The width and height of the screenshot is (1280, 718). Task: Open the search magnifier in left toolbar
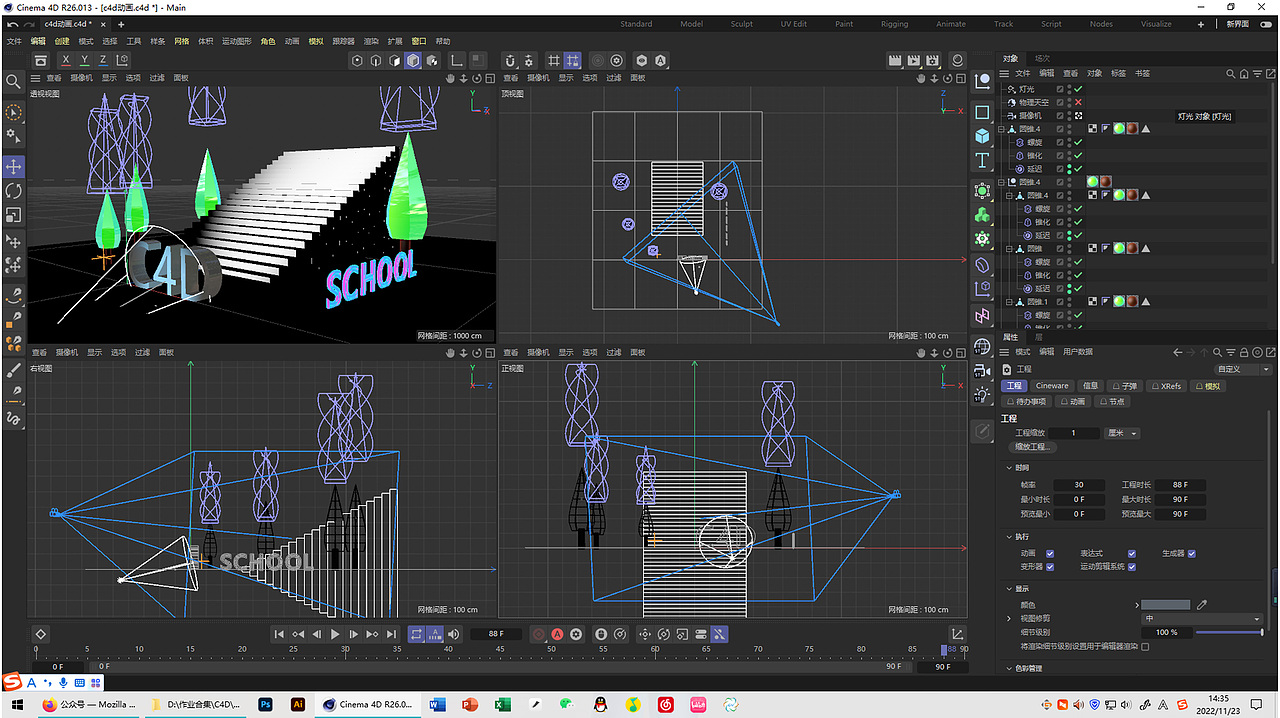tap(13, 81)
